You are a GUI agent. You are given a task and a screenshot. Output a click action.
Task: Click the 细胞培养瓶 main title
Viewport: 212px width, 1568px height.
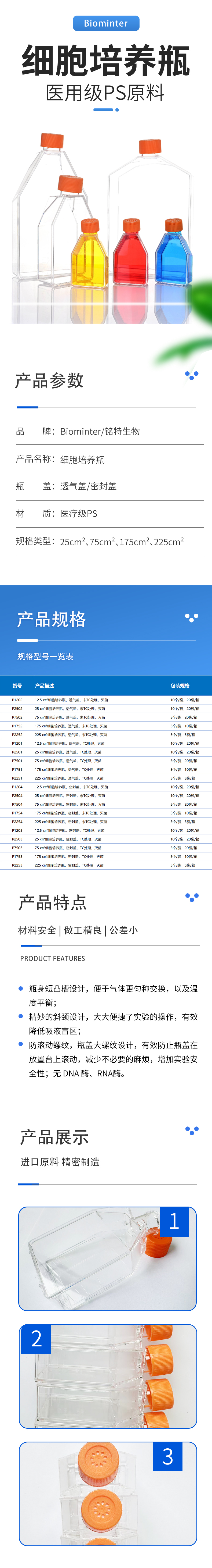click(106, 61)
